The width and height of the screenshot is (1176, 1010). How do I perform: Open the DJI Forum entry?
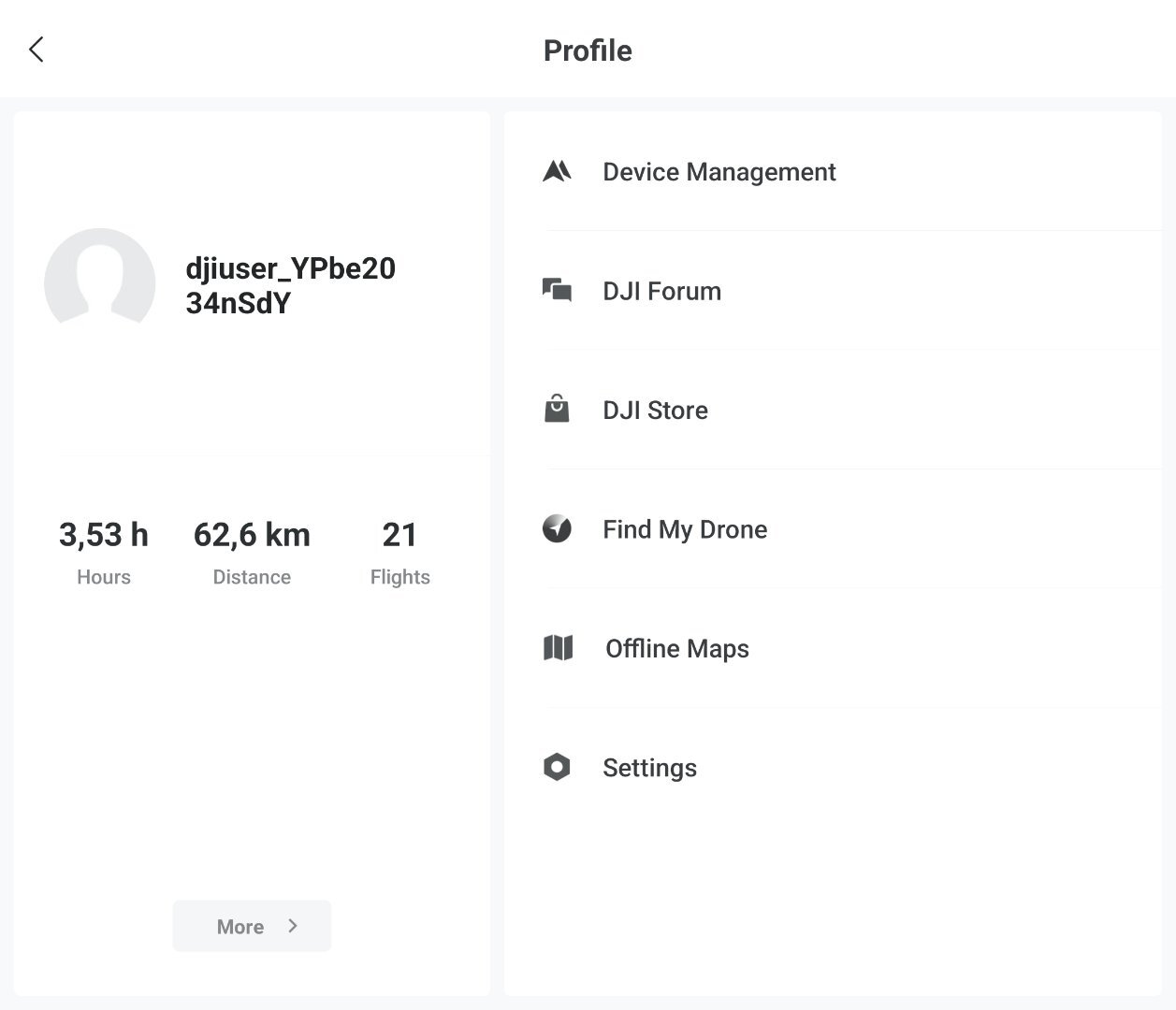point(833,291)
